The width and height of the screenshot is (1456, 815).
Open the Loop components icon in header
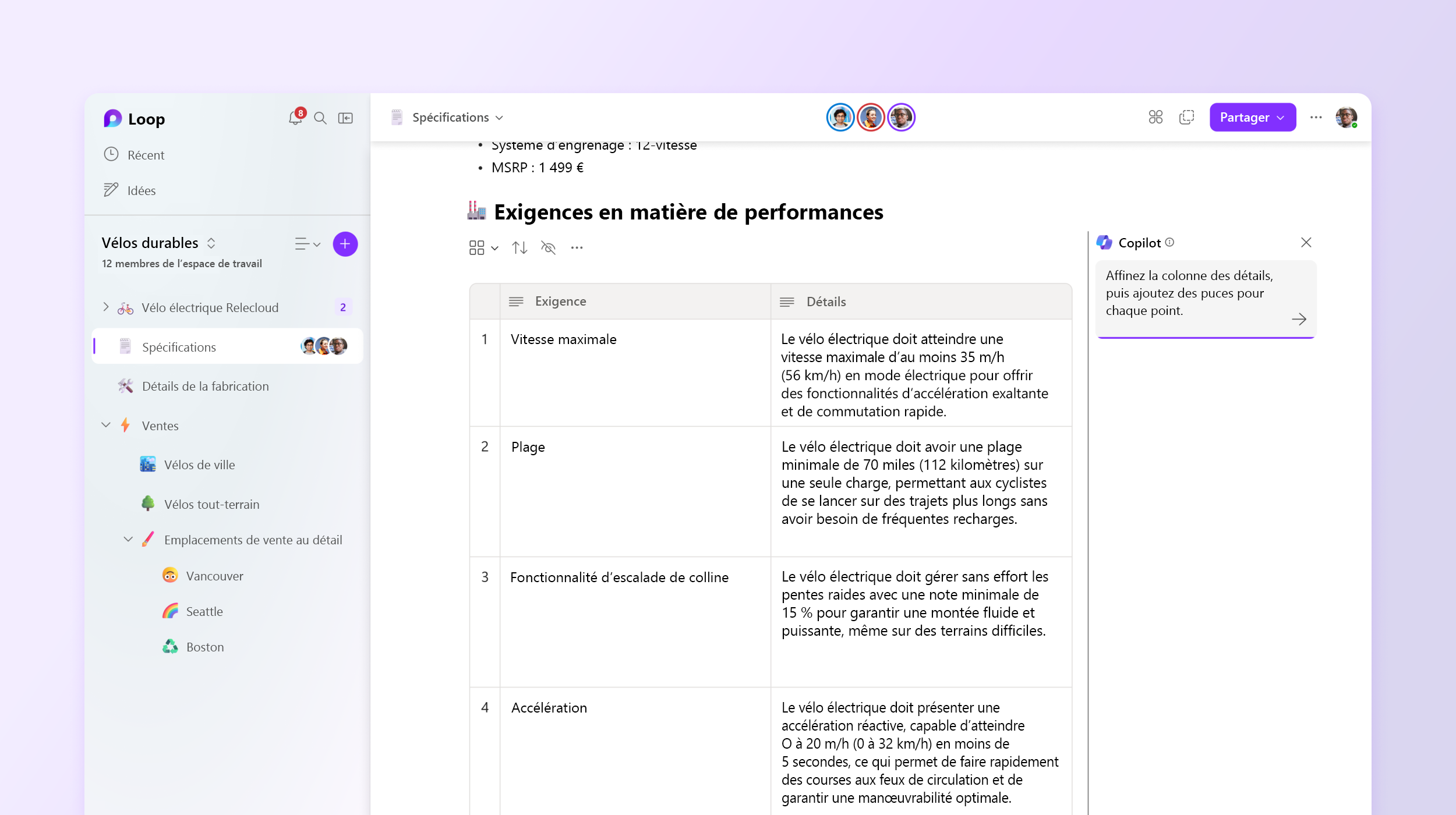click(1155, 118)
